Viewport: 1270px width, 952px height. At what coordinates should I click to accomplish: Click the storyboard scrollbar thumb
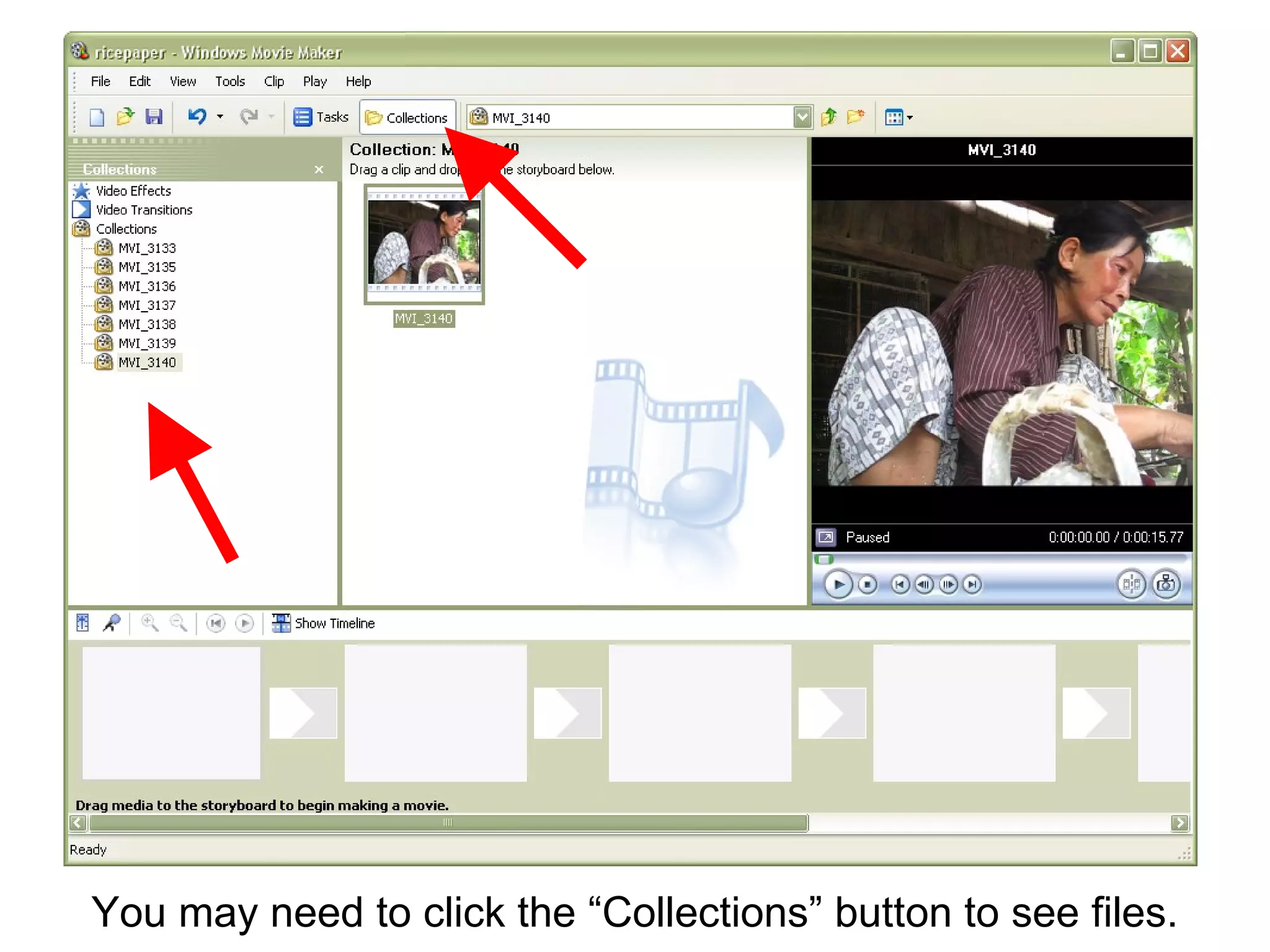448,822
